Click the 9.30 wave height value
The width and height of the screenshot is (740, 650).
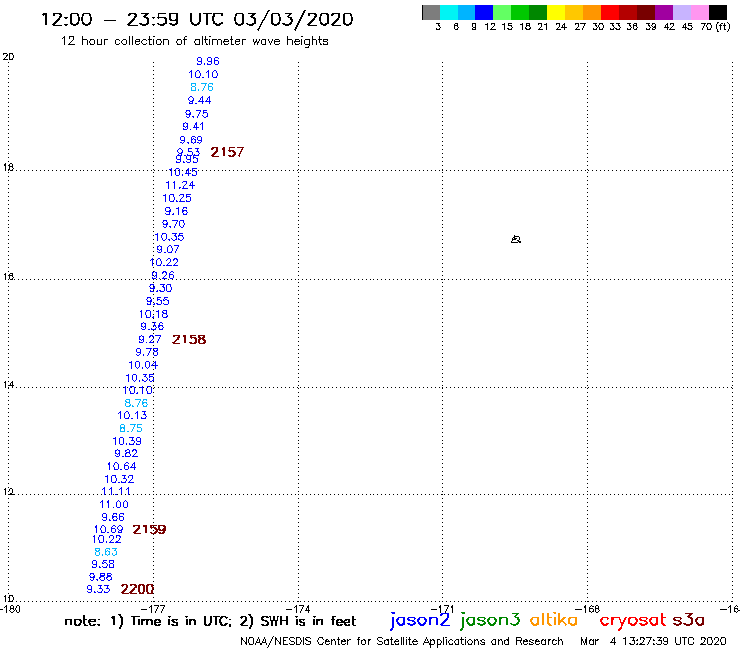[x=160, y=288]
